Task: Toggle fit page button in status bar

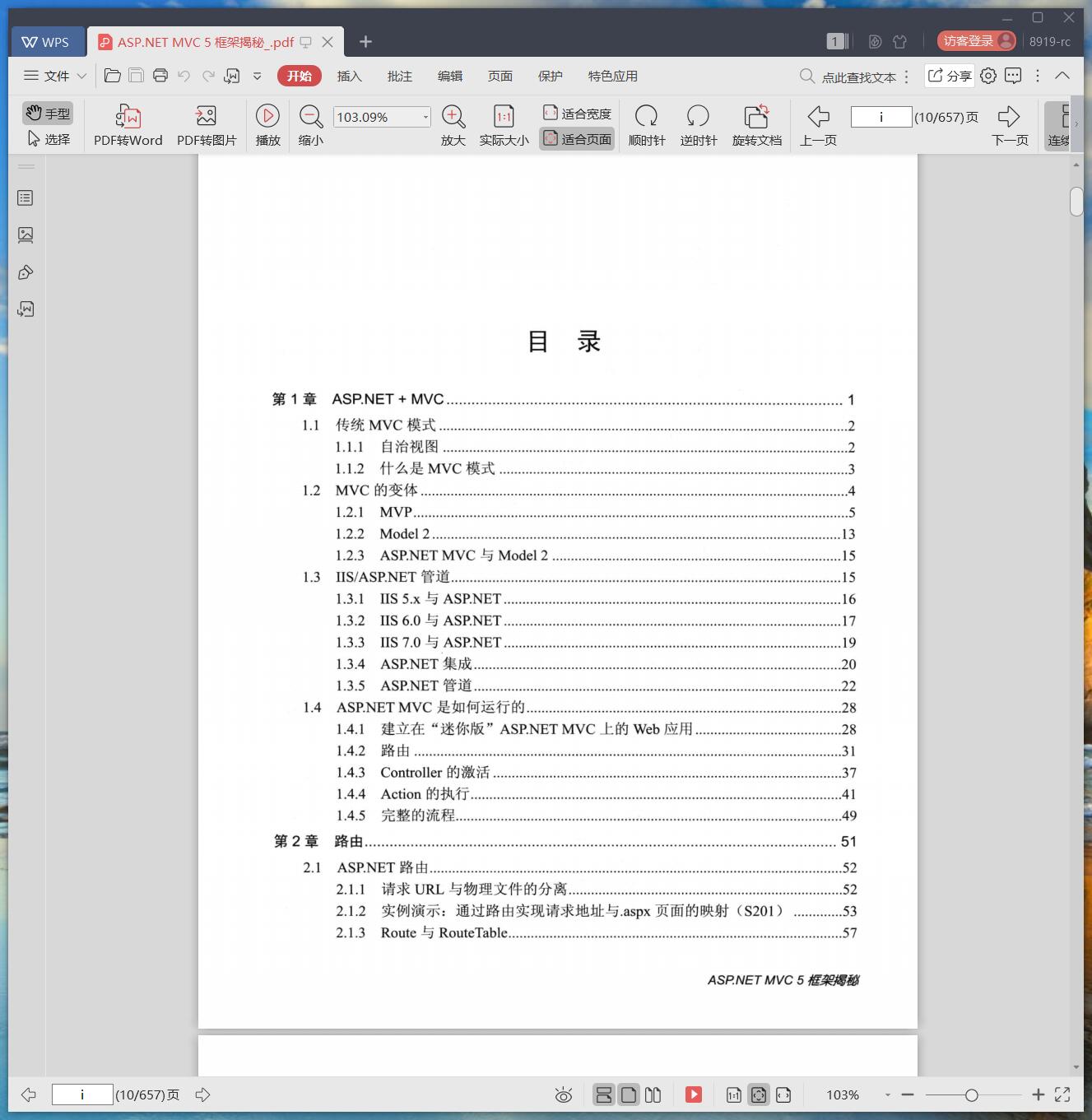Action: click(x=759, y=1094)
